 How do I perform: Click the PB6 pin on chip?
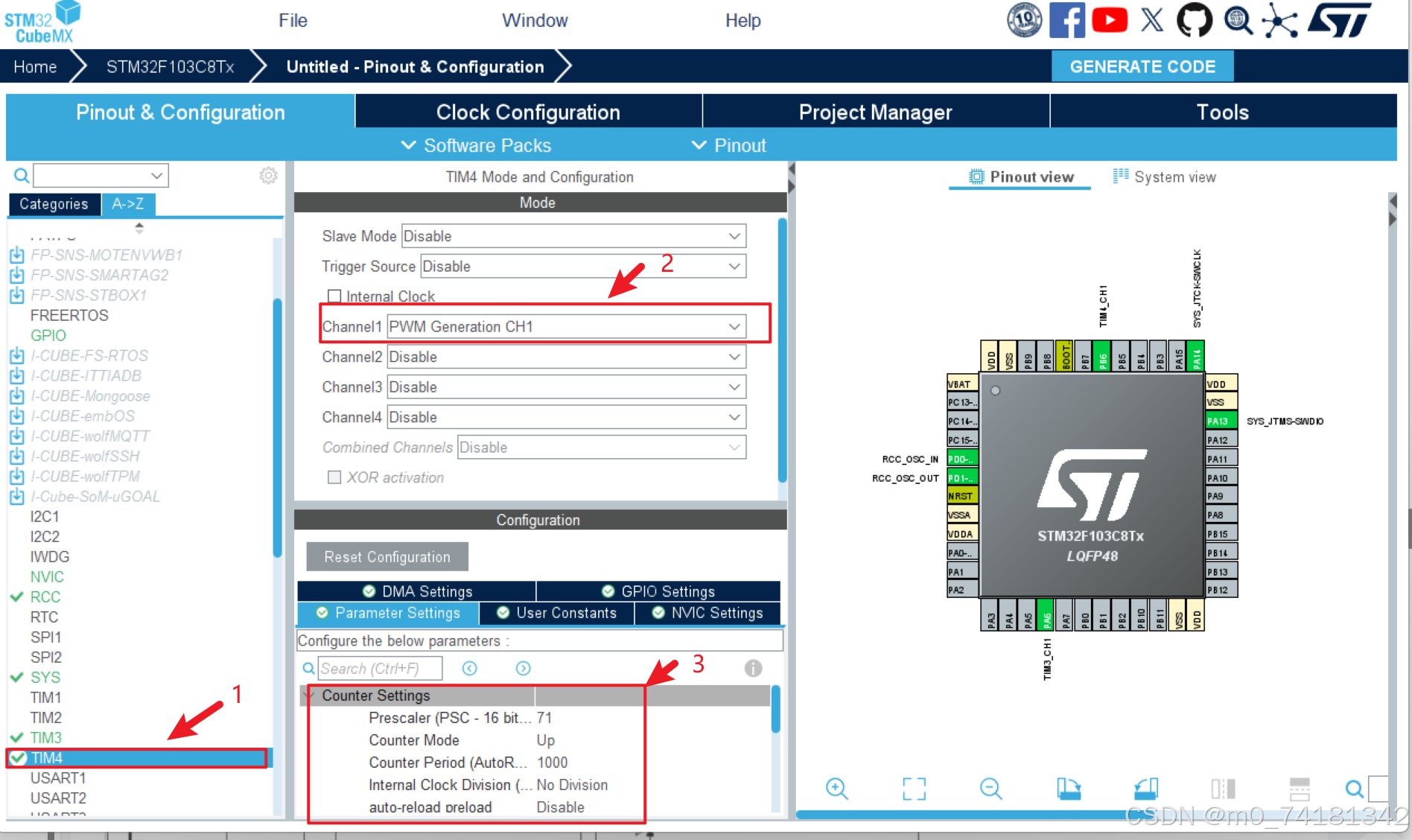pyautogui.click(x=1102, y=356)
